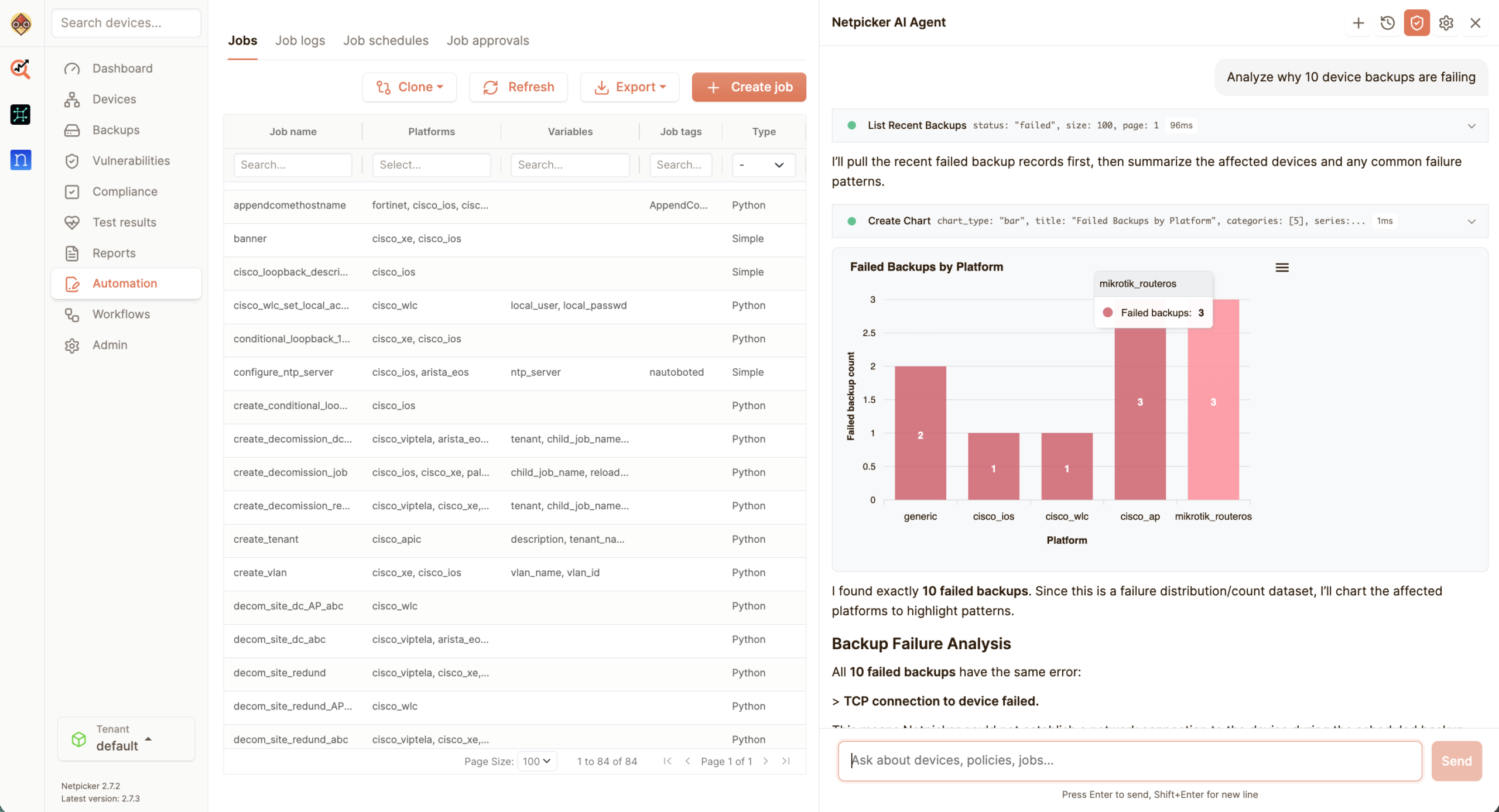Sort by the Platforms column header
1499x812 pixels.
pyautogui.click(x=432, y=132)
